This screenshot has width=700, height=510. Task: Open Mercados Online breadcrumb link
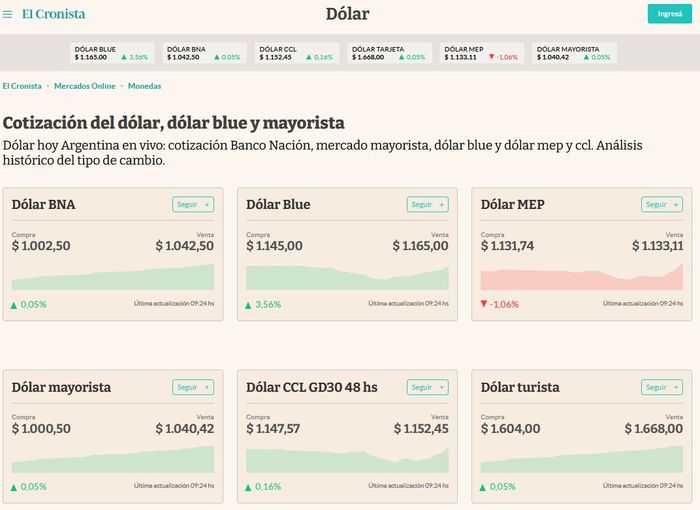(x=85, y=86)
